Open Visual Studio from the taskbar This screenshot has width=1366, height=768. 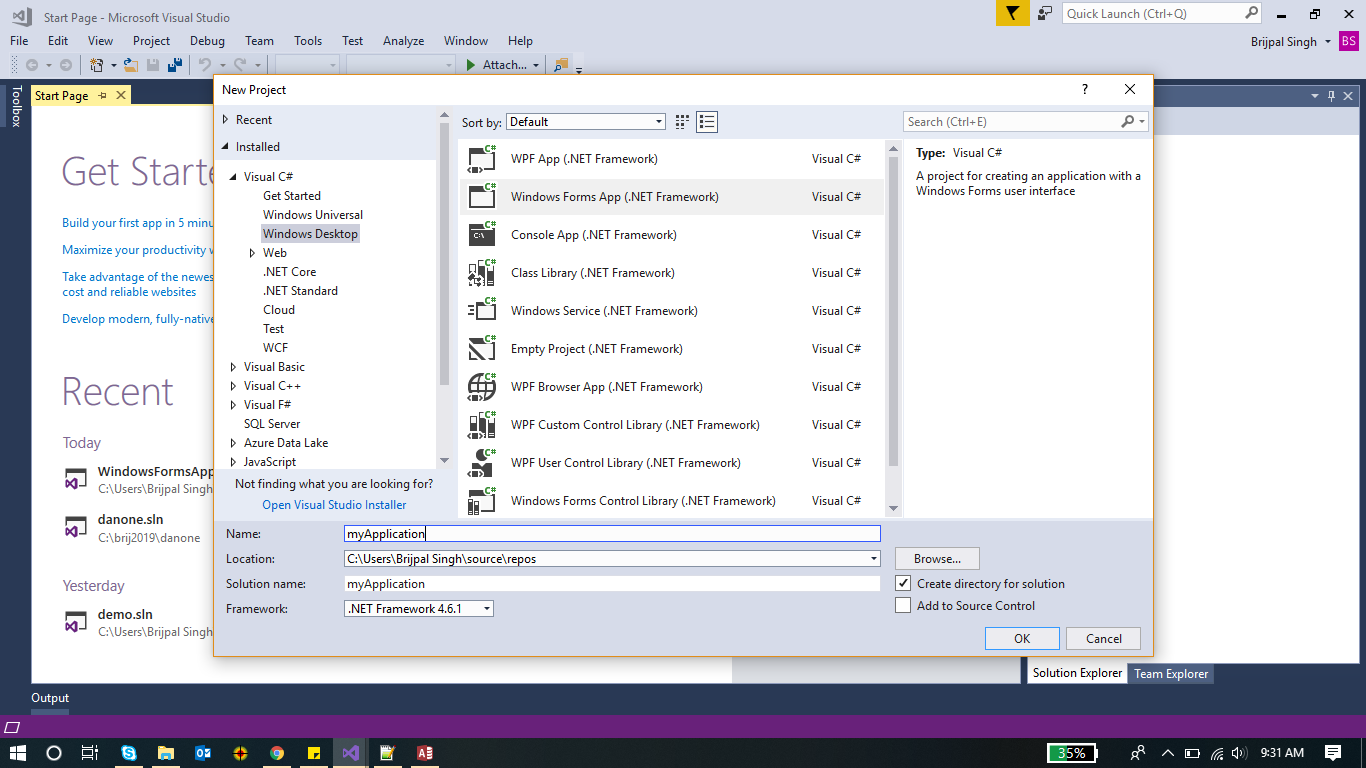348,752
